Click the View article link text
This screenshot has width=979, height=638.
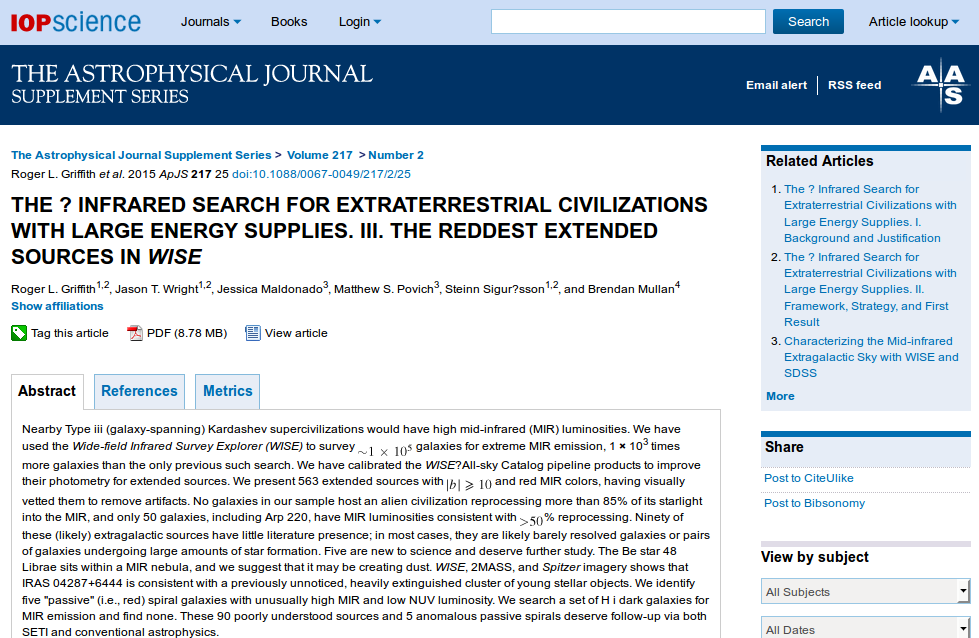pos(296,333)
